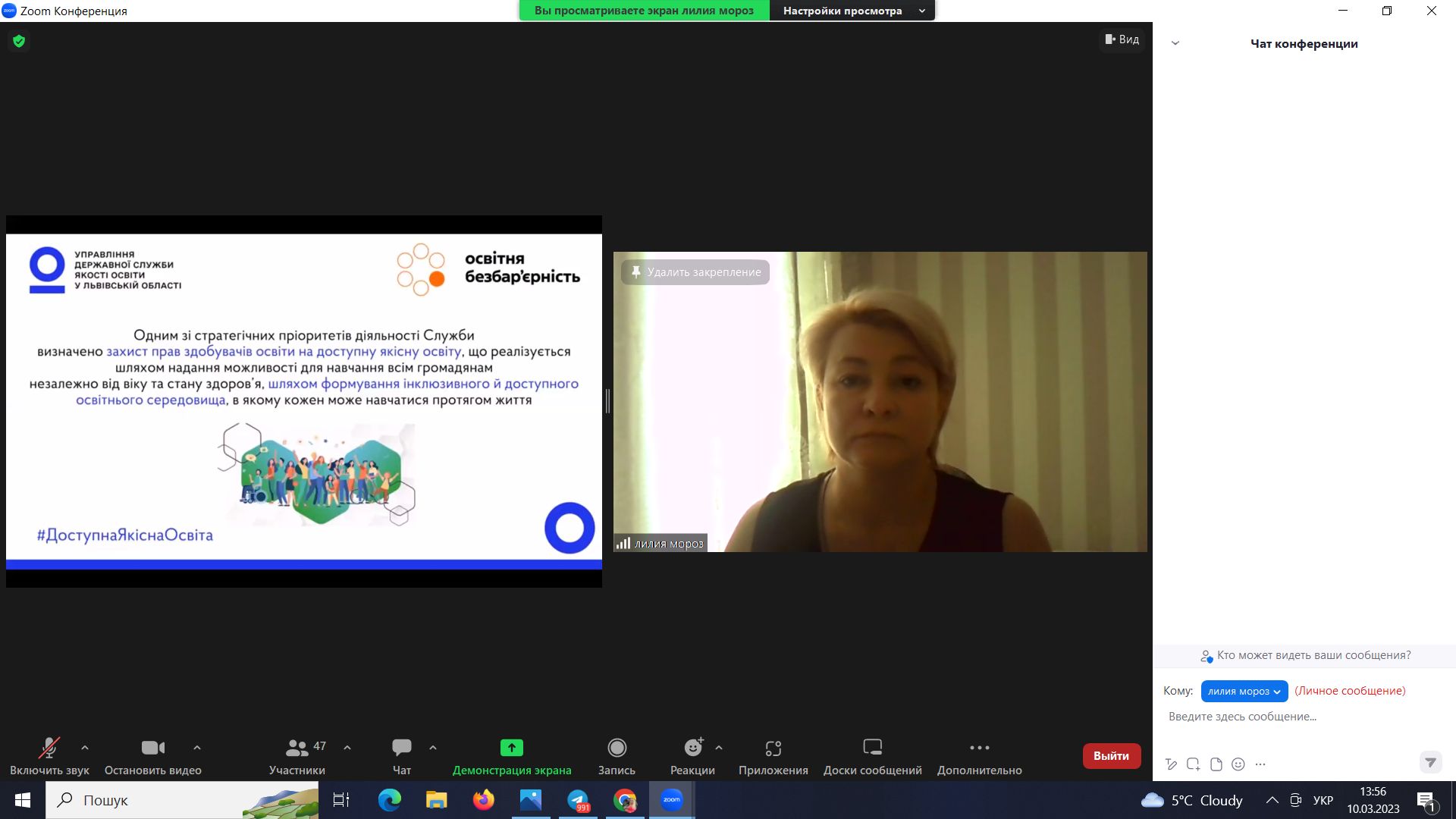This screenshot has height=819, width=1456.
Task: Click Windows search box Пошук
Action: (x=182, y=800)
